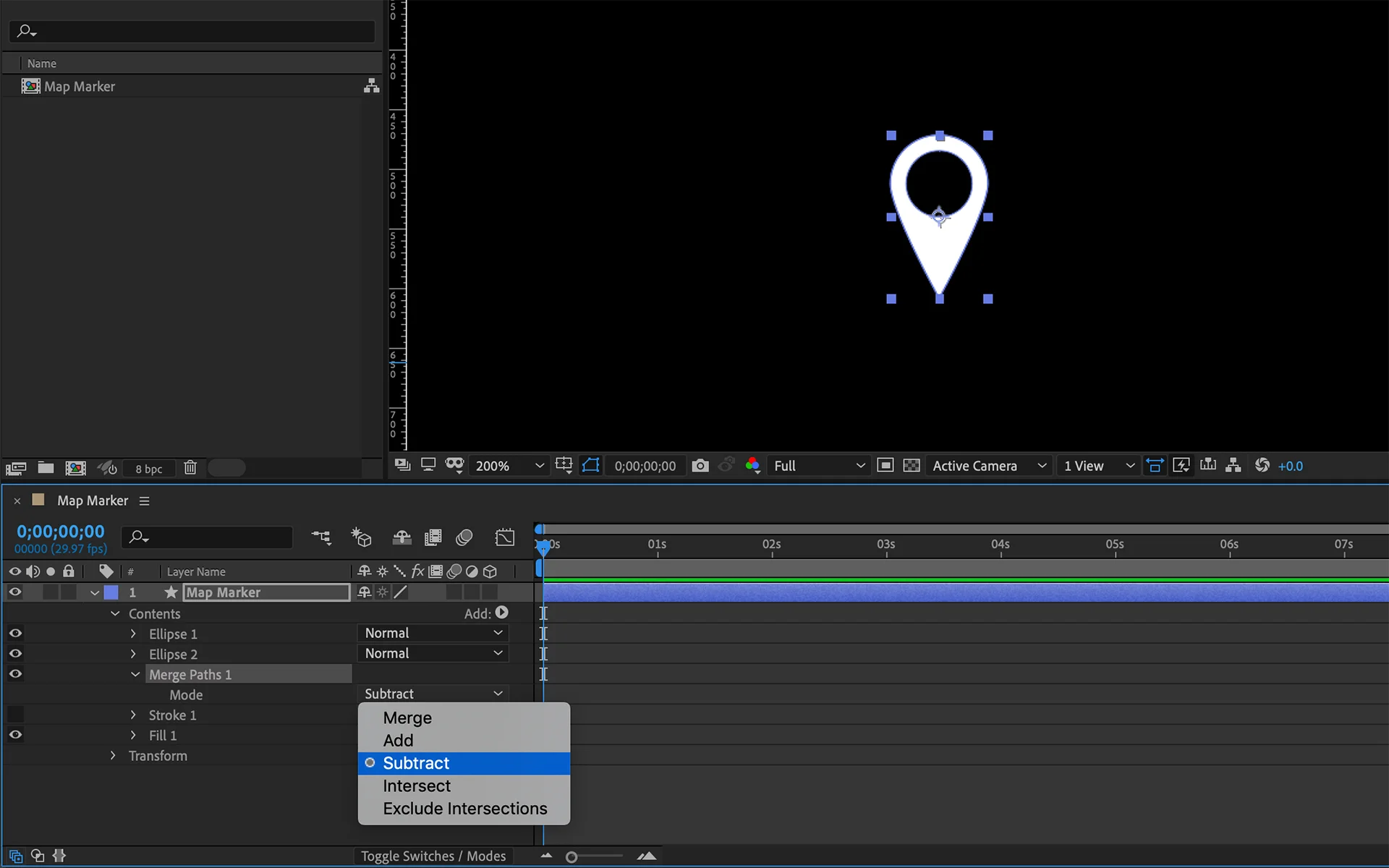Screen dimensions: 1389x868
Task: Click the Map Marker layer label color
Action: (x=111, y=592)
